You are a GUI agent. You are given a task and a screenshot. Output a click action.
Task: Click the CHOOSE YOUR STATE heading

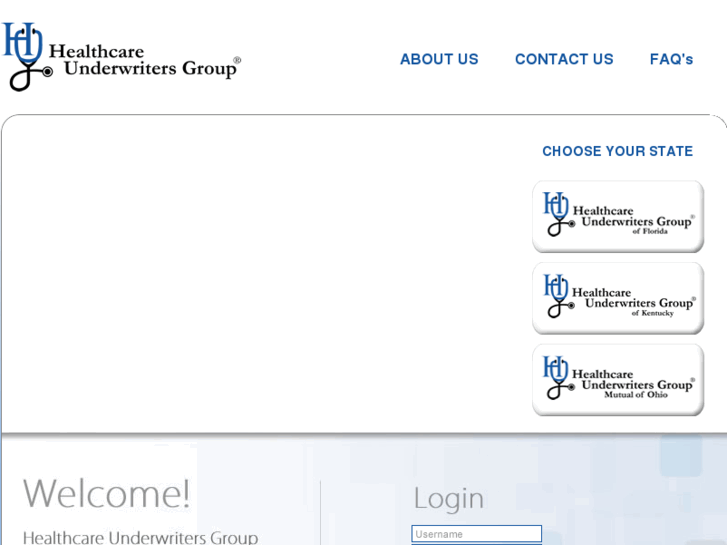pyautogui.click(x=618, y=151)
